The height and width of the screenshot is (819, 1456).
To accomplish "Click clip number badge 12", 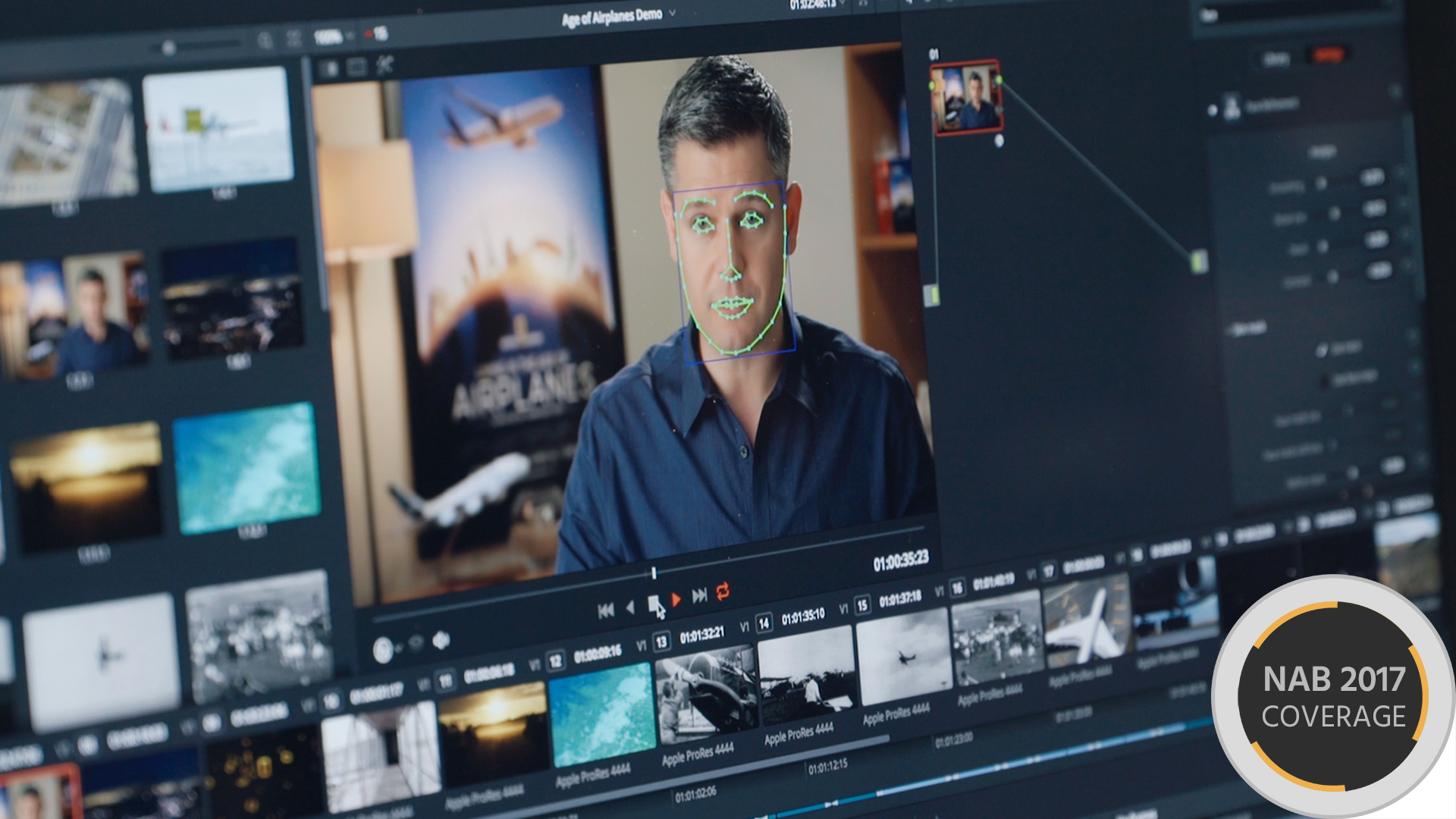I will pyautogui.click(x=555, y=661).
